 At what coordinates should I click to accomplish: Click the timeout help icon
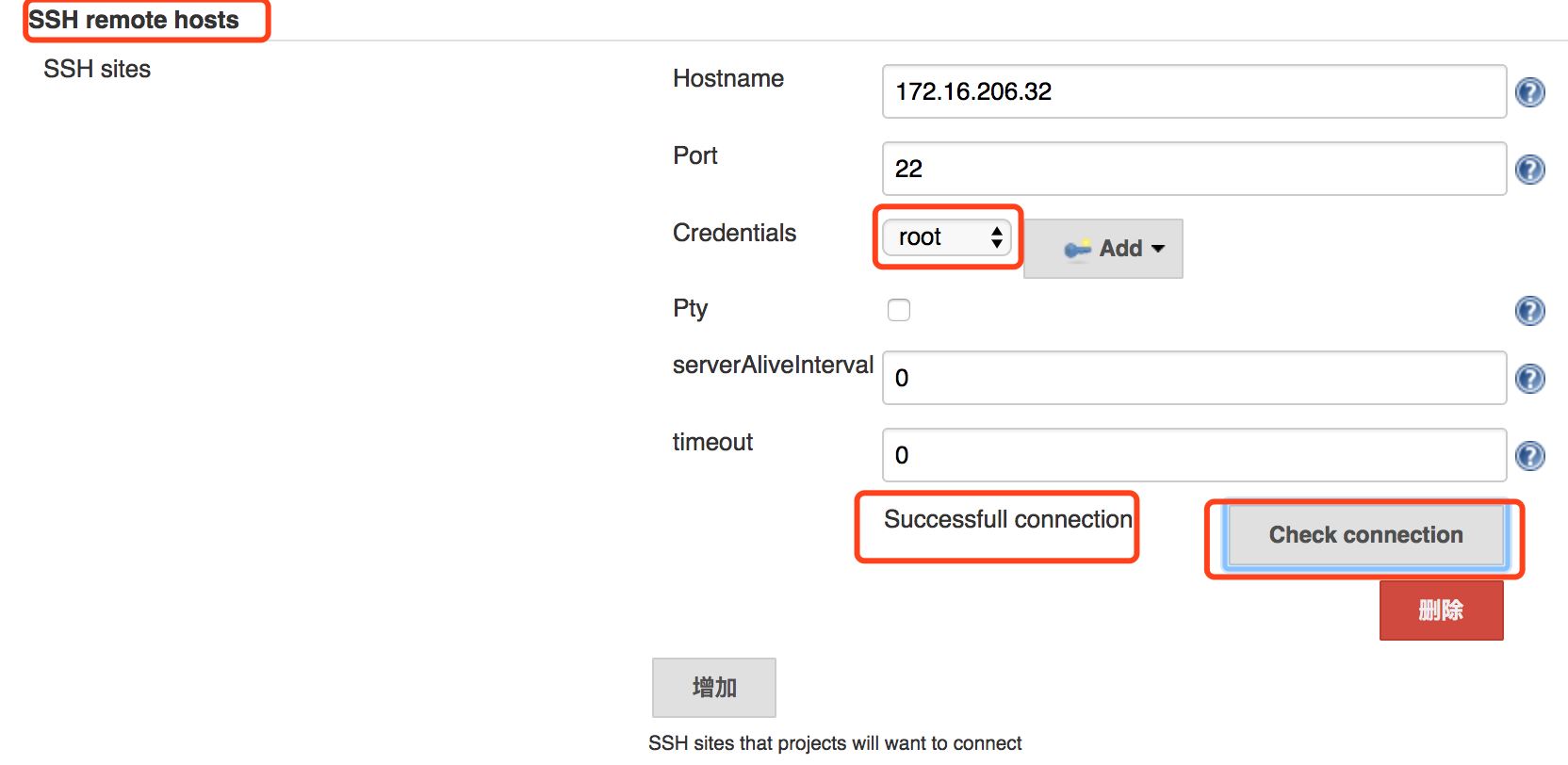(x=1529, y=456)
